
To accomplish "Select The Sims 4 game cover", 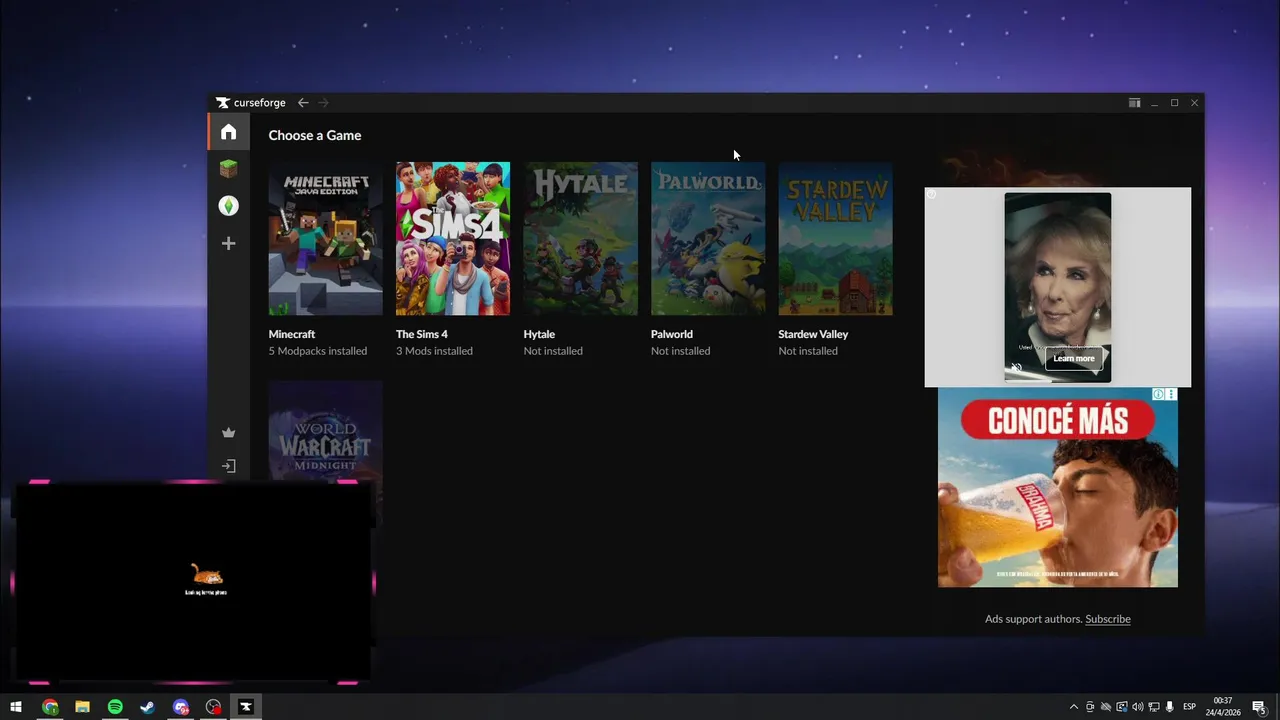I will coord(453,239).
